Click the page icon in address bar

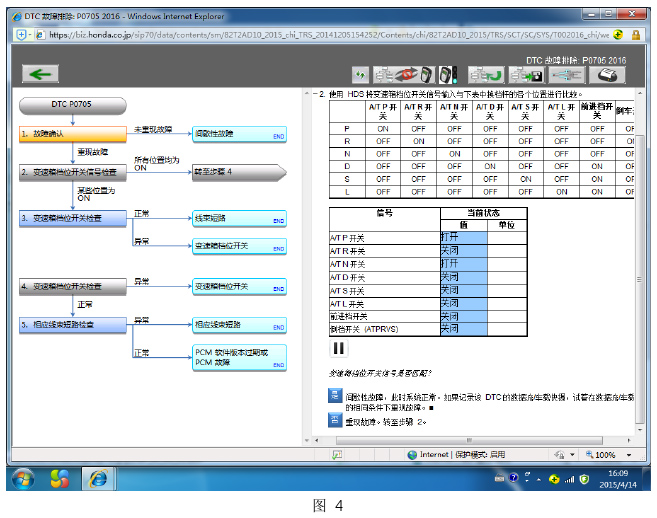[x=40, y=35]
